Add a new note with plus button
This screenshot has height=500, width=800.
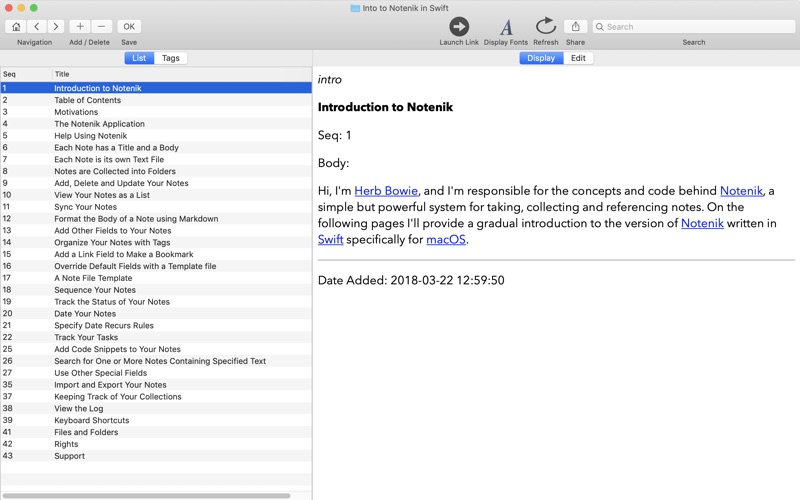tap(80, 27)
